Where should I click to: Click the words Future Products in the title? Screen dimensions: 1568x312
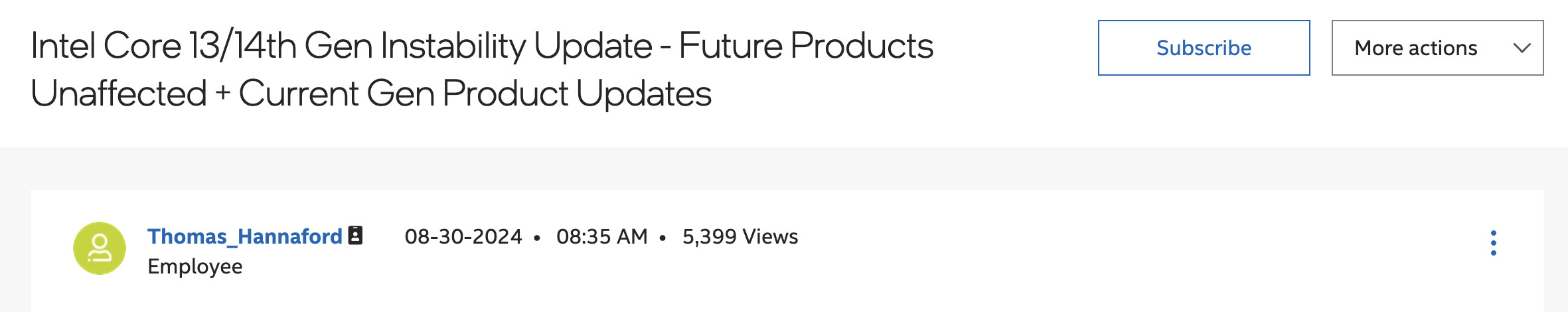(x=806, y=46)
